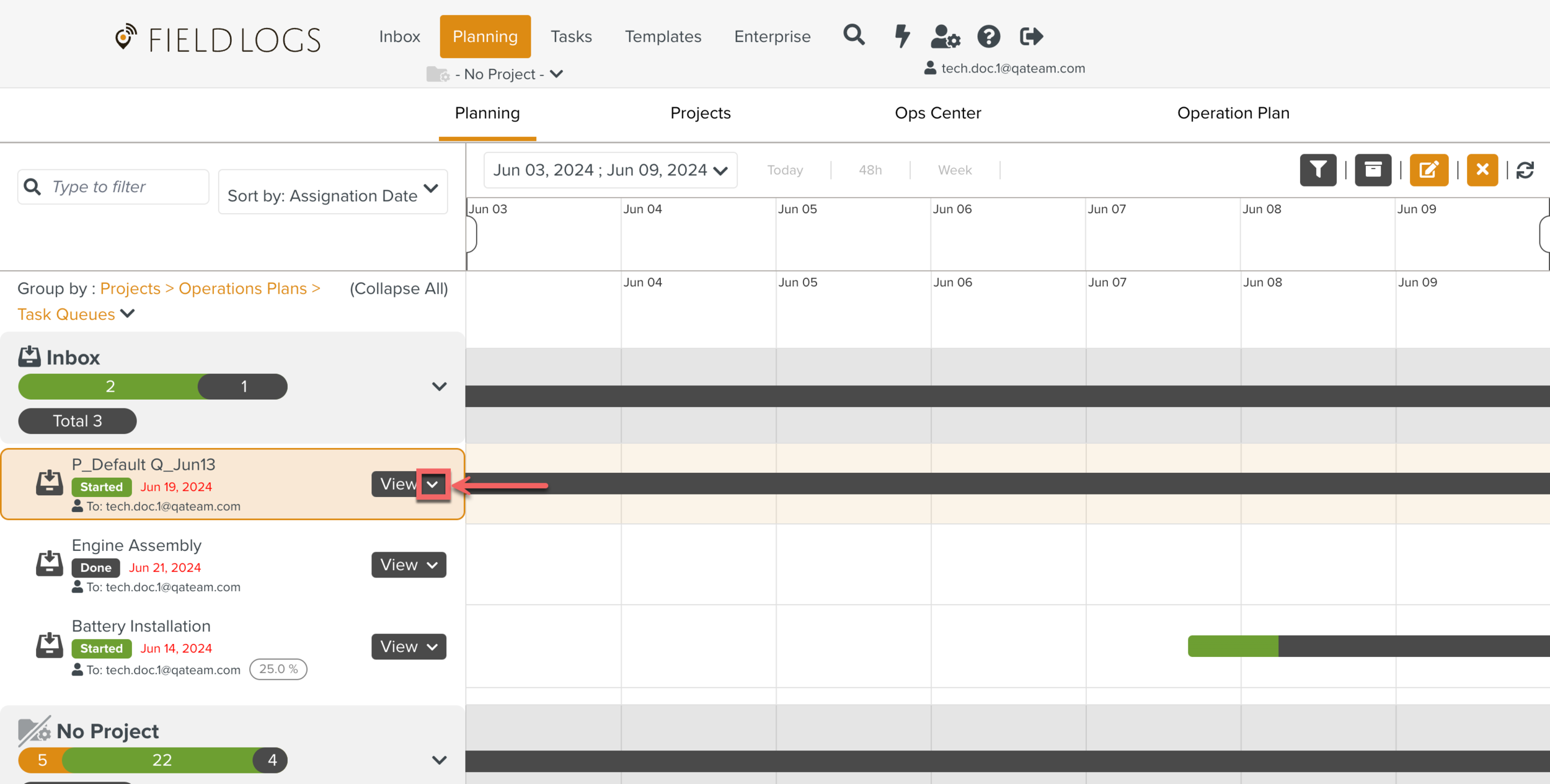Collapse the Inbox group chevron
This screenshot has width=1550, height=784.
439,387
